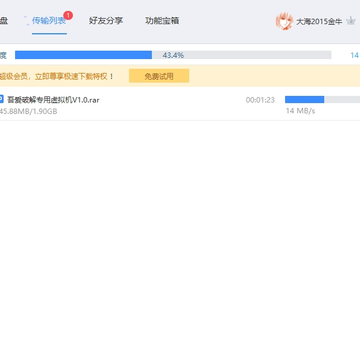Click the rar file icon
This screenshot has height=360, width=360.
[x=1, y=99]
